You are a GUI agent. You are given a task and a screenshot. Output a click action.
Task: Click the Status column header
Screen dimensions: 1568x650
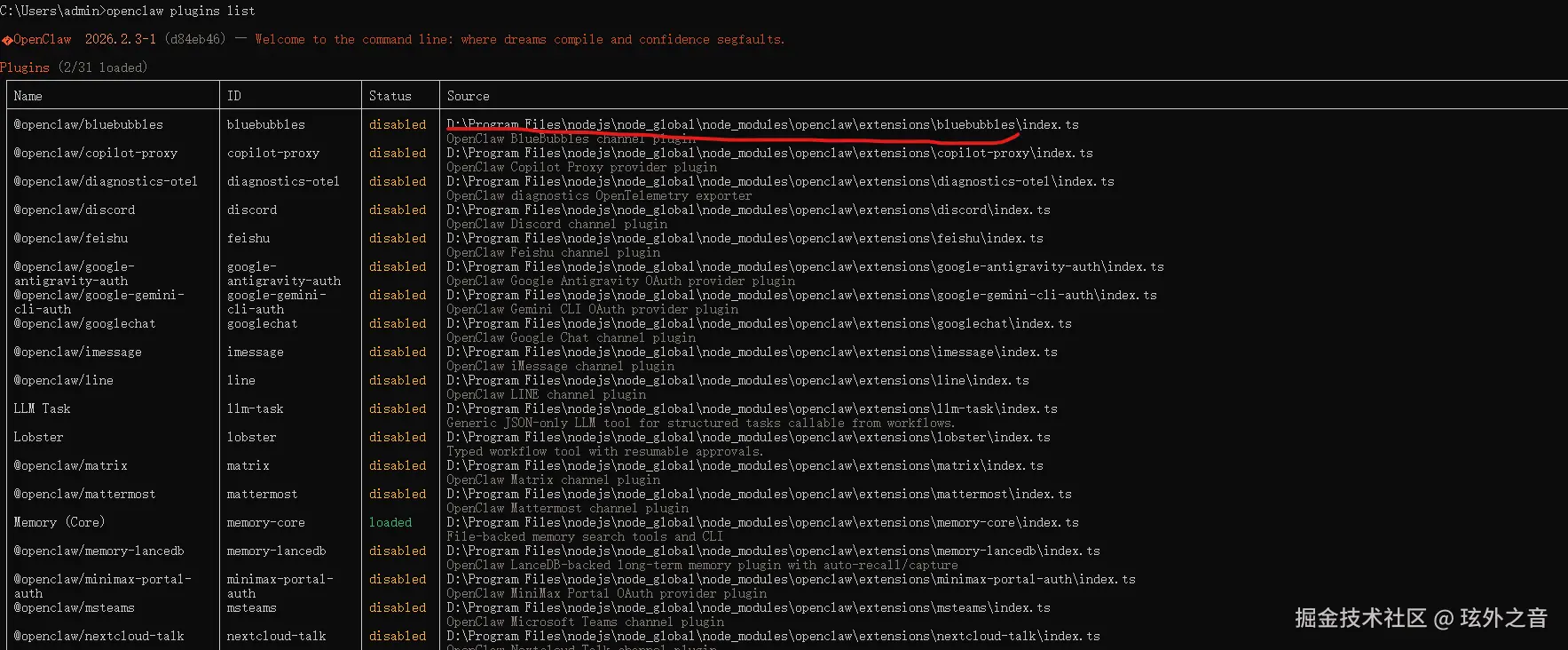pyautogui.click(x=390, y=96)
